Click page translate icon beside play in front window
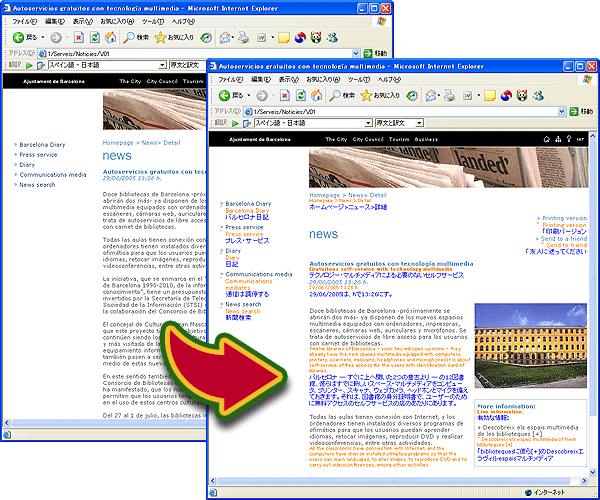 tap(247, 123)
